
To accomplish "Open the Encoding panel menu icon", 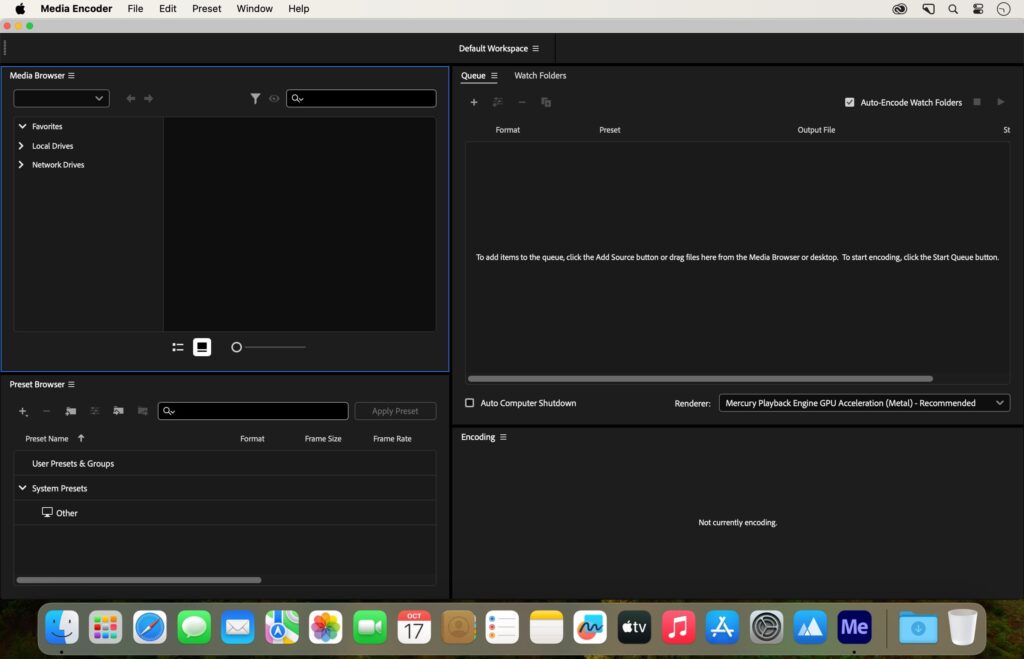I will 503,437.
